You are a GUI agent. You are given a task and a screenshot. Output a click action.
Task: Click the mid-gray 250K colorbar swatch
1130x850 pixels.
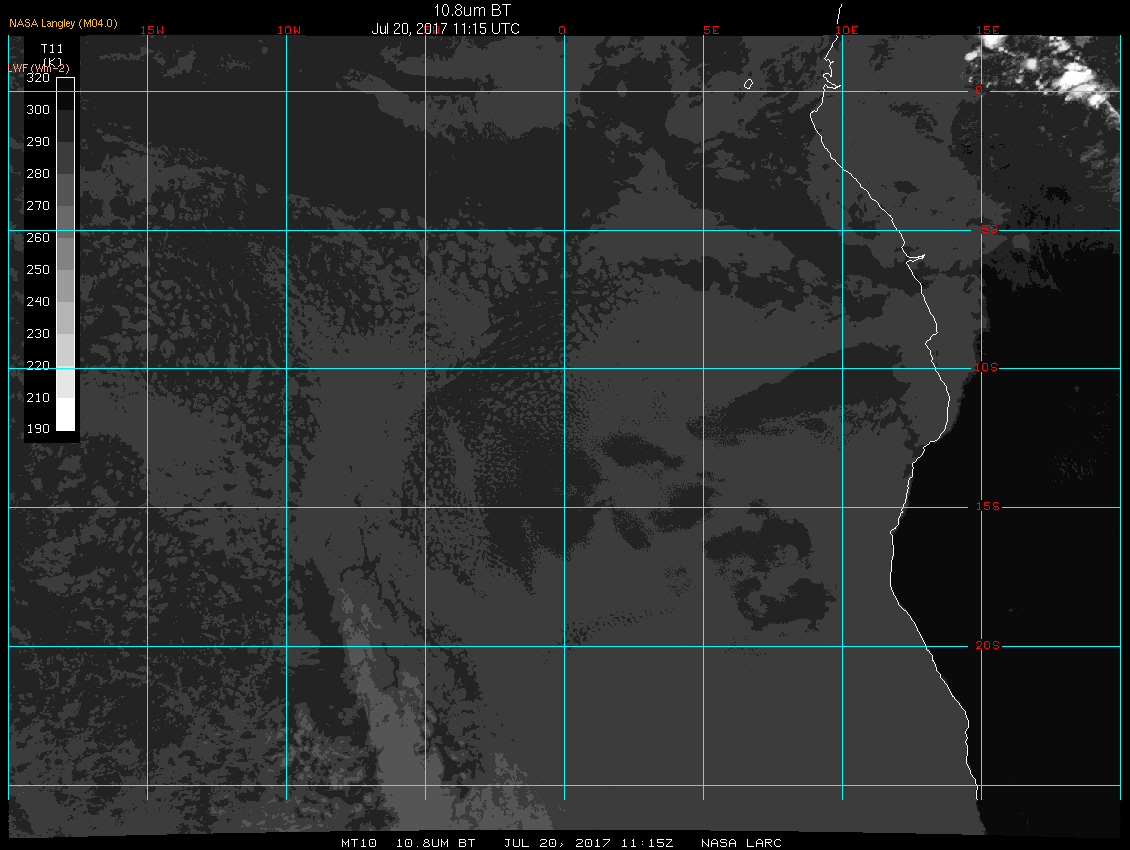tap(66, 285)
